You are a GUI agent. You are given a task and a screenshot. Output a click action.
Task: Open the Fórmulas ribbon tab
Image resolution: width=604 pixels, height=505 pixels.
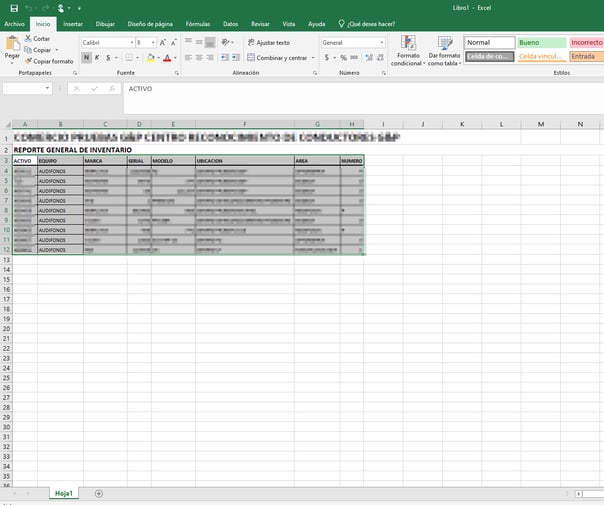[198, 22]
